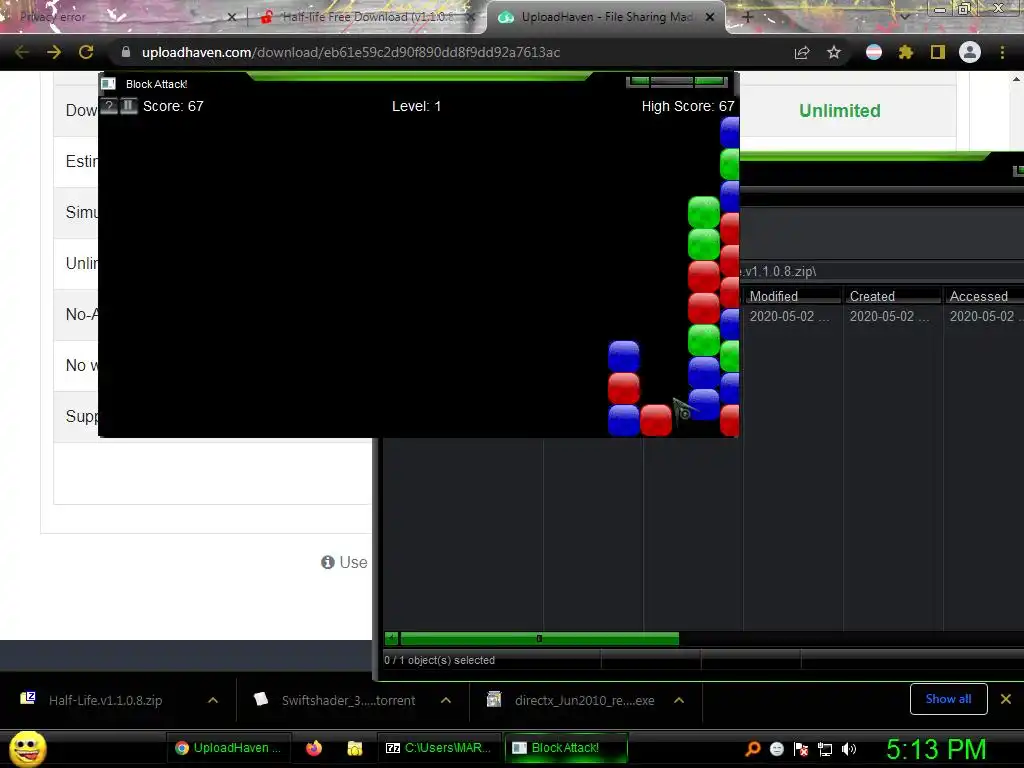Image resolution: width=1024 pixels, height=768 pixels.
Task: Focus the uploadhaven.com address bar
Action: click(351, 52)
